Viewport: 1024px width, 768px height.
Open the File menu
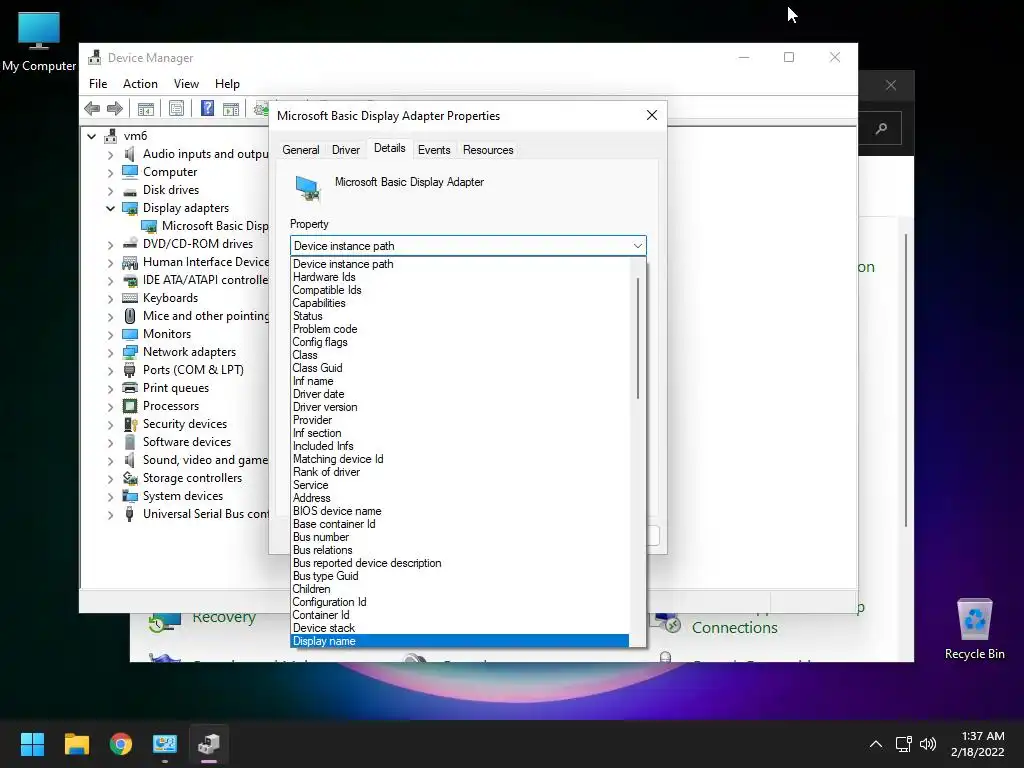coord(98,84)
